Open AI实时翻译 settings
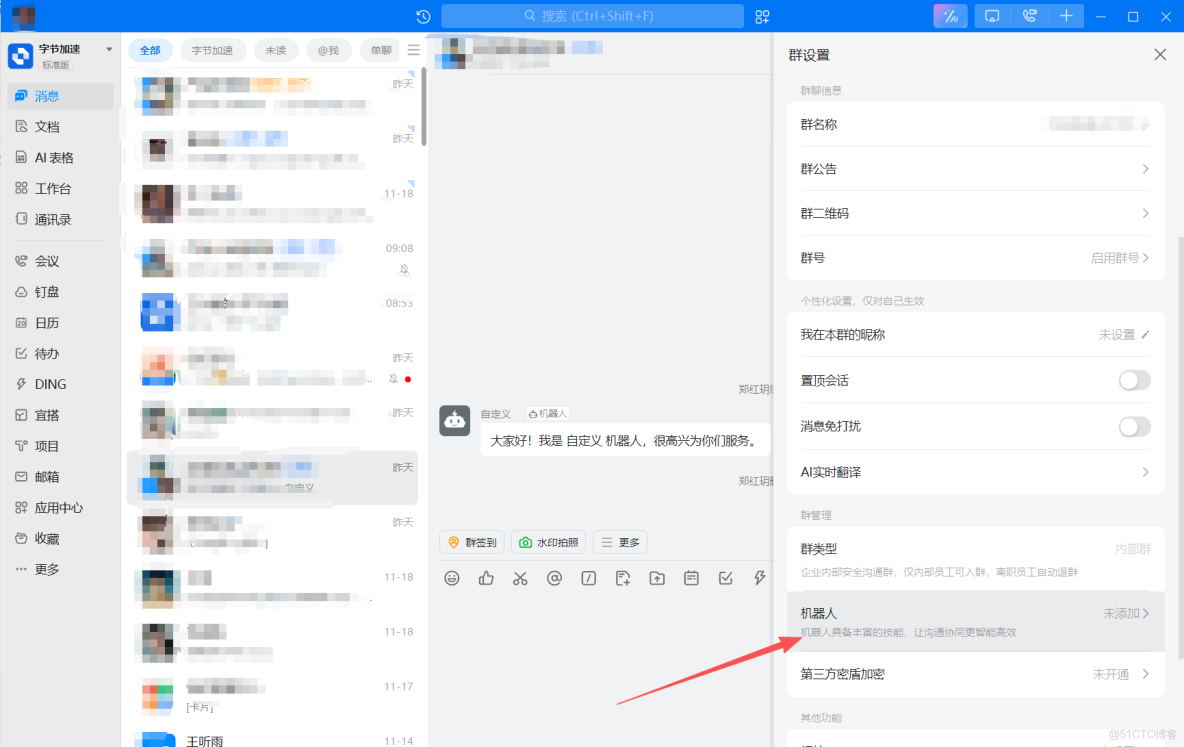 tap(975, 471)
